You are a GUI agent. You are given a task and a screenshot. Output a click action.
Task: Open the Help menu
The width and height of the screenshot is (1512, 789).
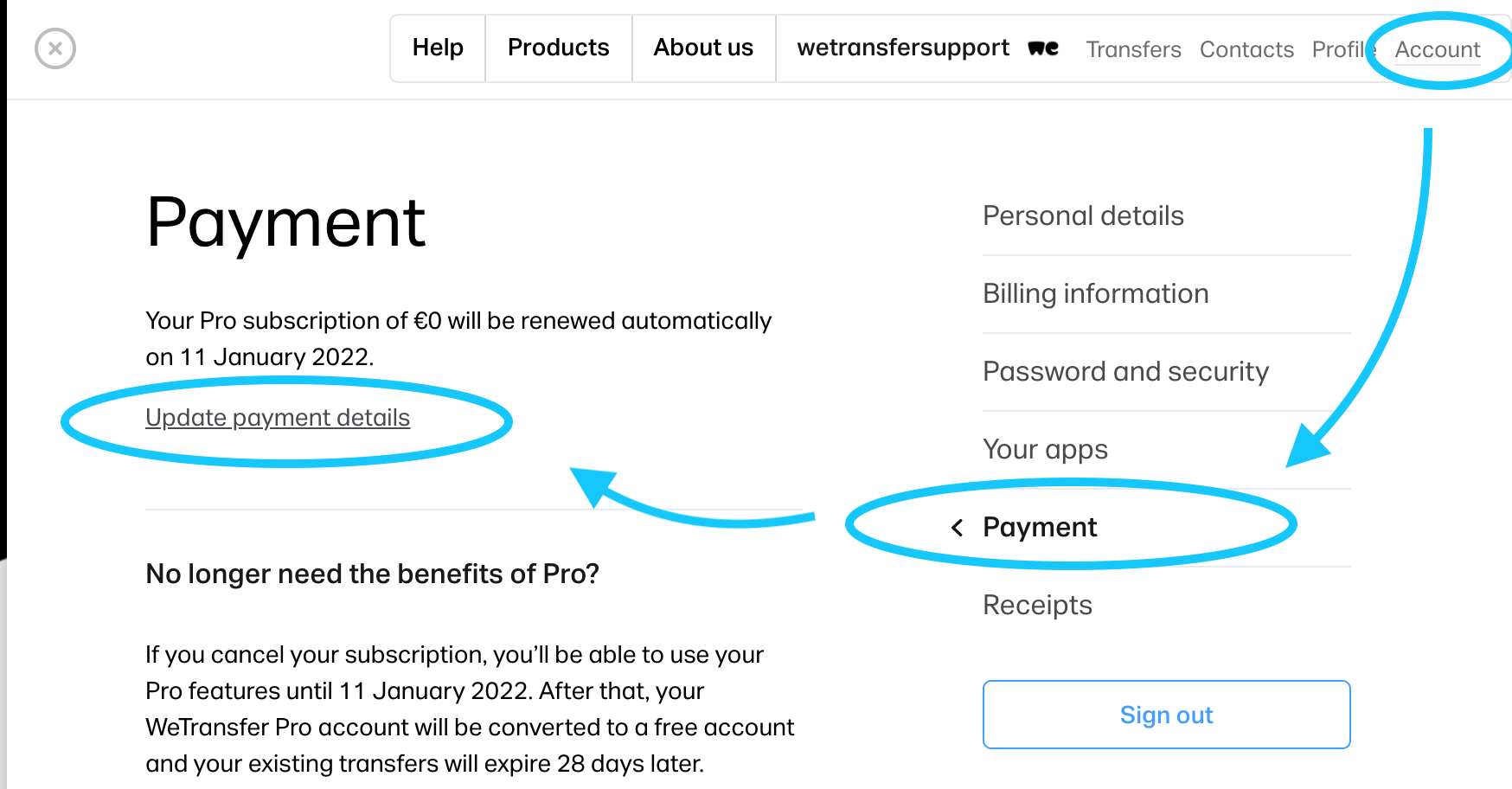click(438, 48)
